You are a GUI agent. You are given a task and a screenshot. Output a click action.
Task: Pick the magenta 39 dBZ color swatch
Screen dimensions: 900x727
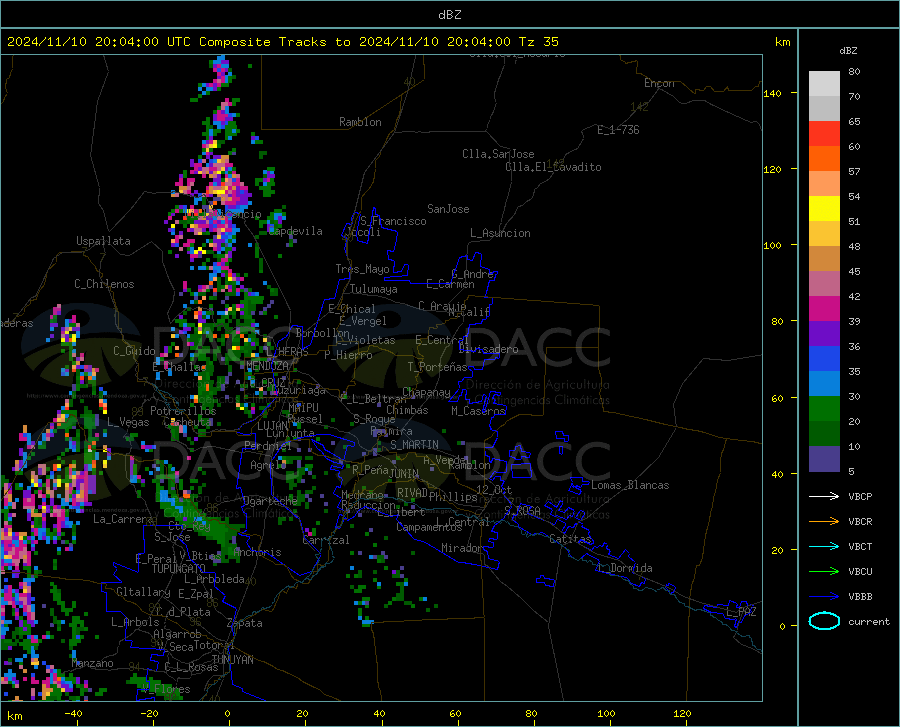(x=824, y=309)
